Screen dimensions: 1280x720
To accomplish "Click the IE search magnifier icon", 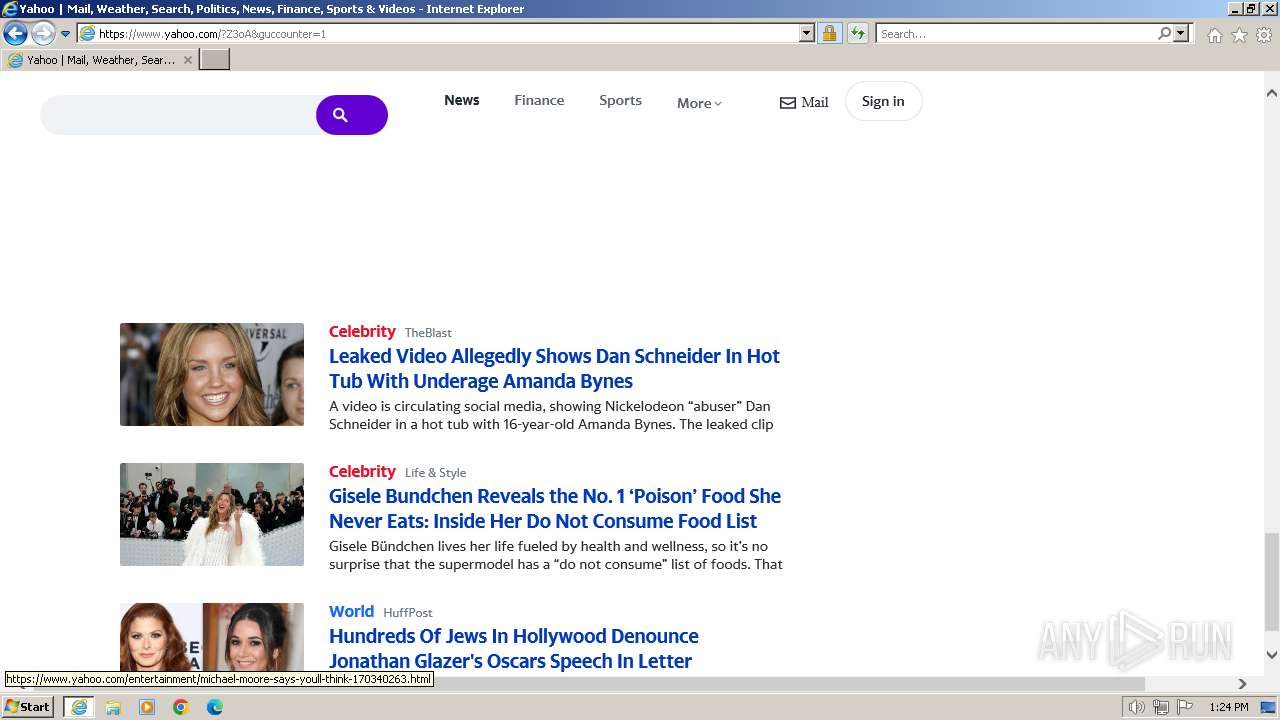I will tap(1164, 34).
